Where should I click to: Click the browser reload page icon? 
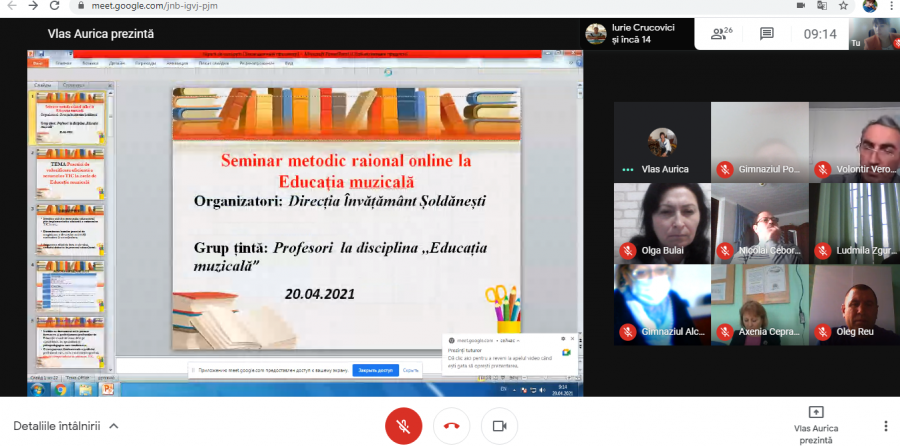pyautogui.click(x=55, y=5)
